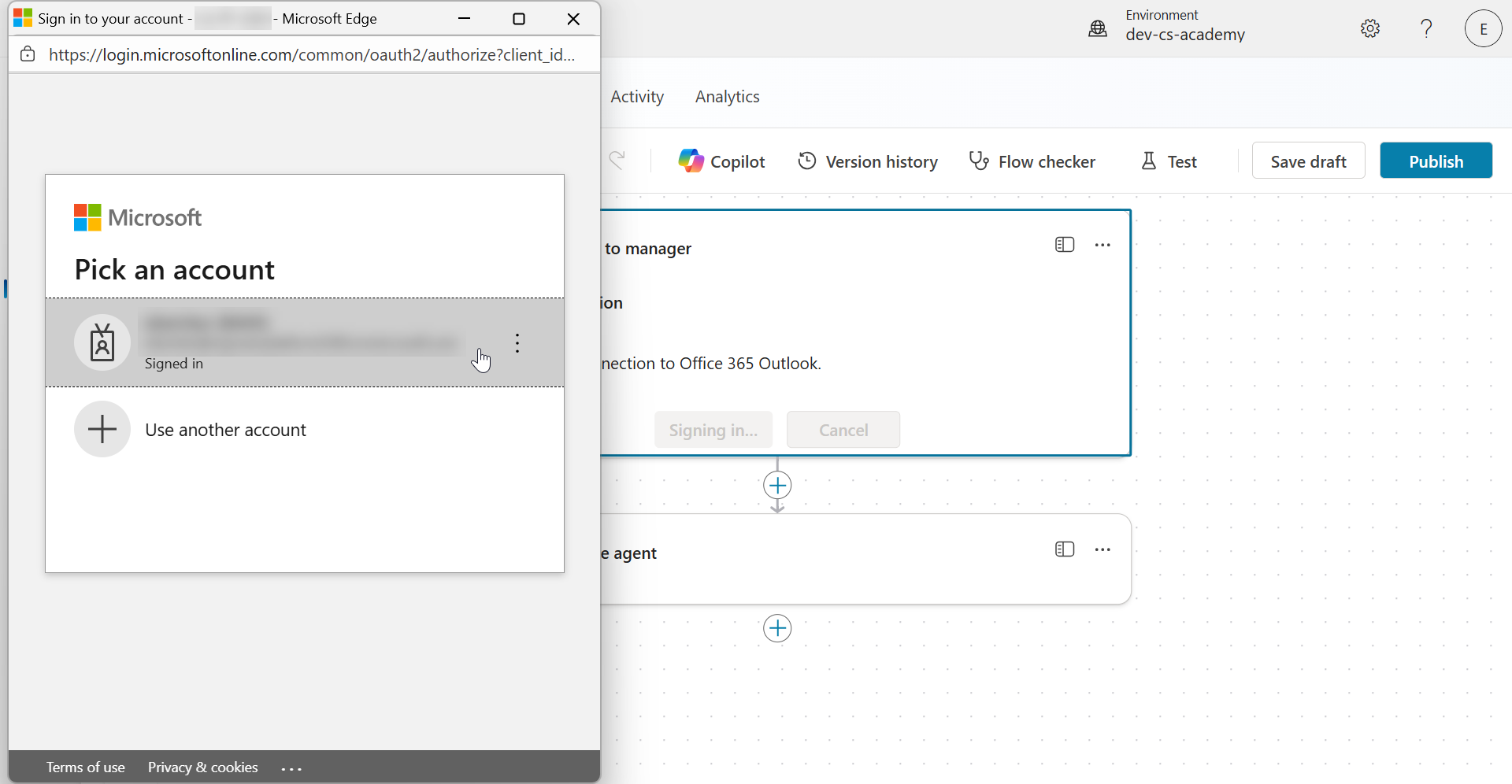Add step with plus below manager card

point(777,485)
